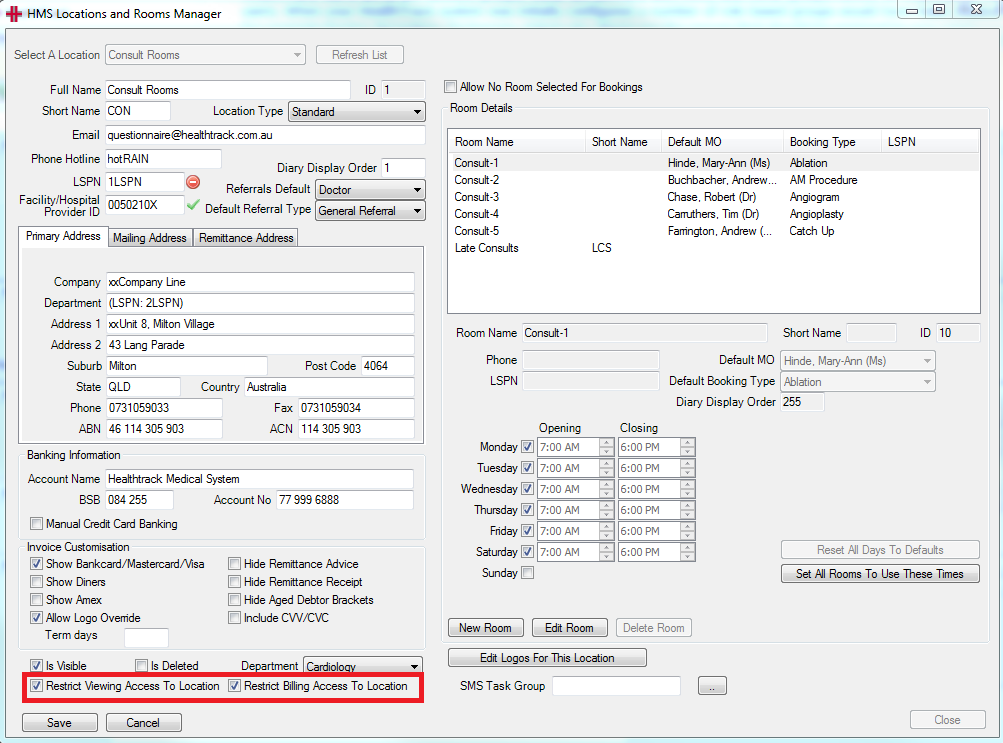Create a New Room
The width and height of the screenshot is (1003, 743).
486,628
